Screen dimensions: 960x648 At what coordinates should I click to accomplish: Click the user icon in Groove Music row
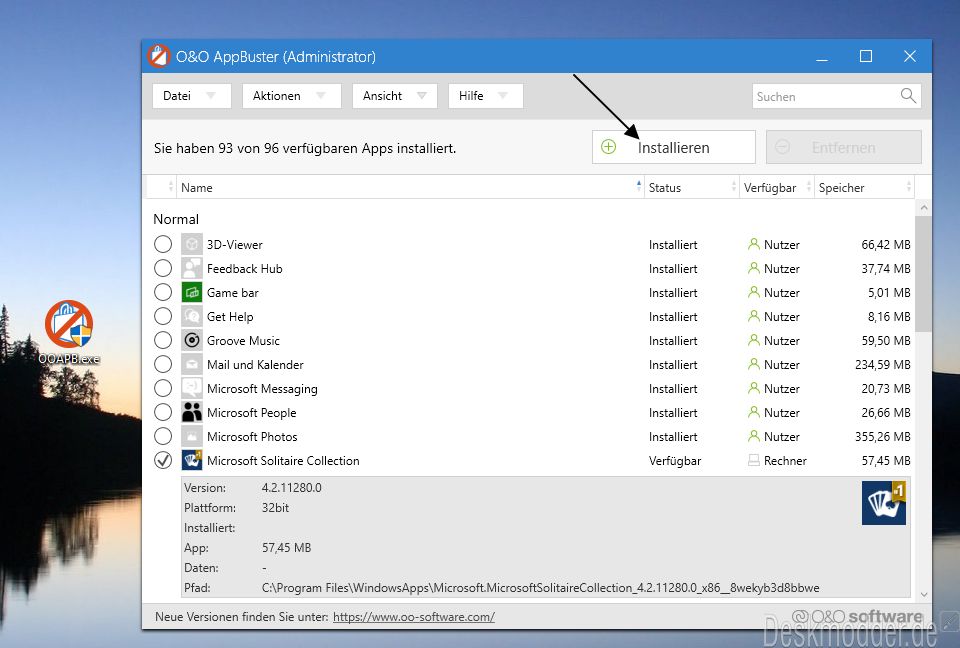[x=754, y=340]
